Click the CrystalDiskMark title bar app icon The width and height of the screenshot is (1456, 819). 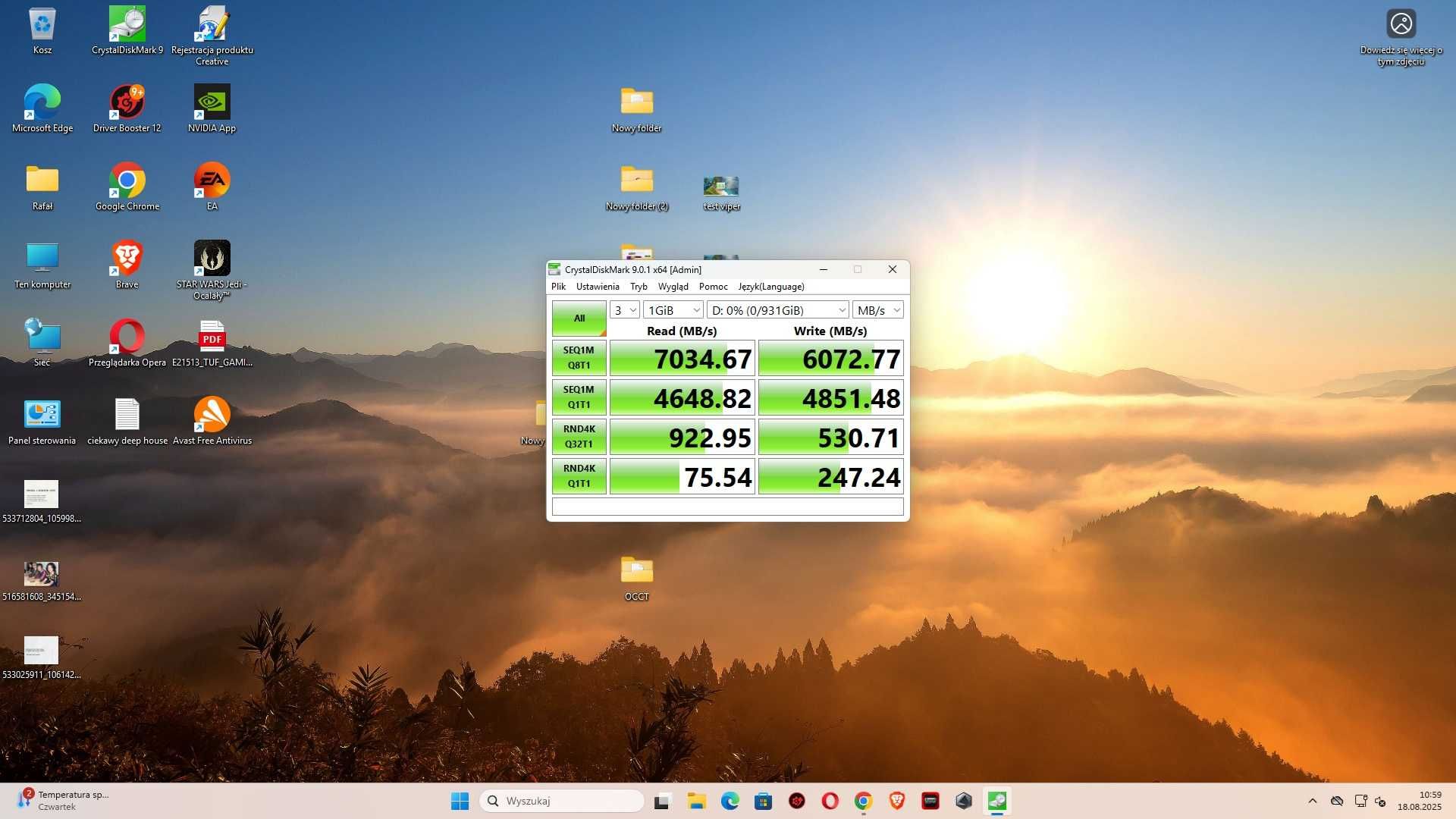(x=555, y=269)
